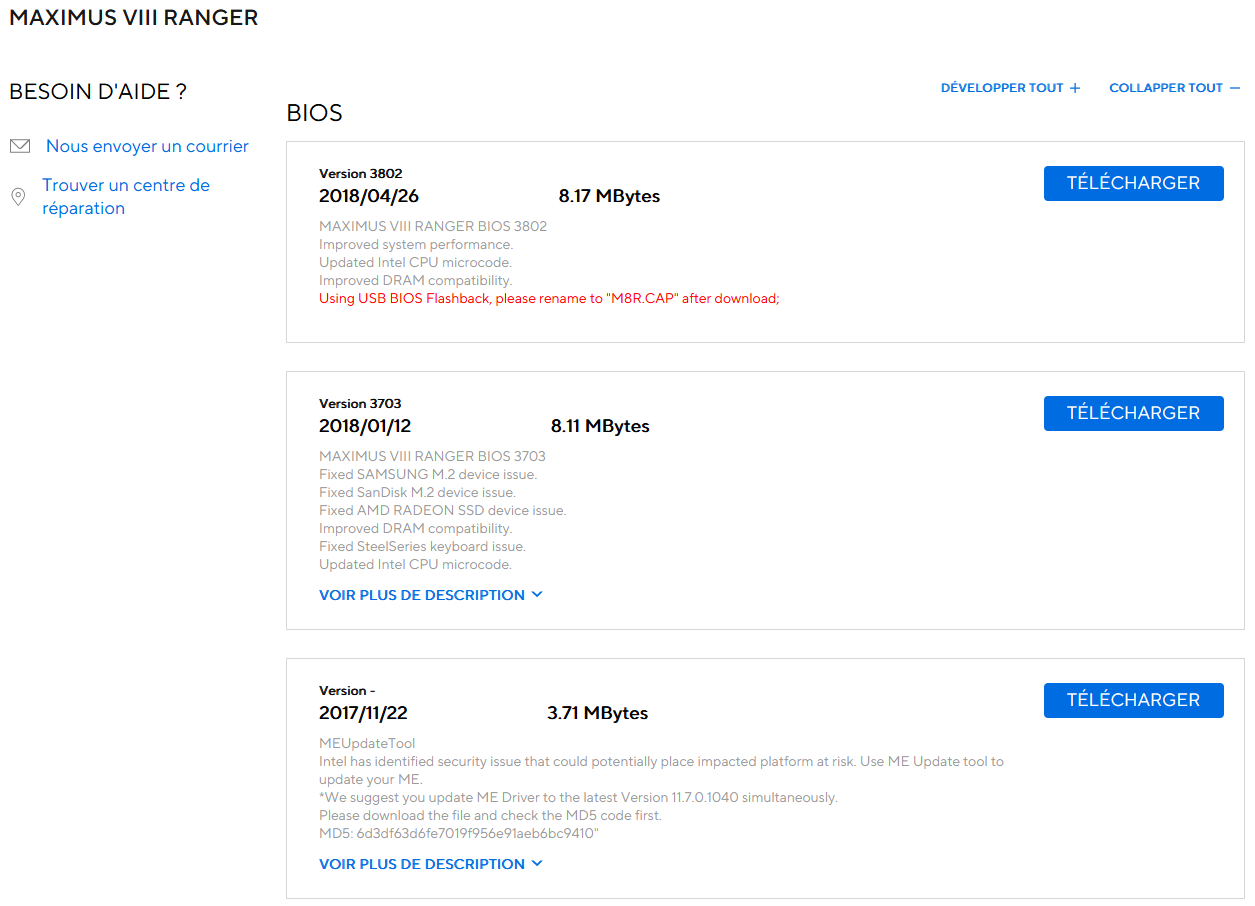Click 'MAXIMUS VIII RANGER BIOS 3703' line

tap(432, 457)
